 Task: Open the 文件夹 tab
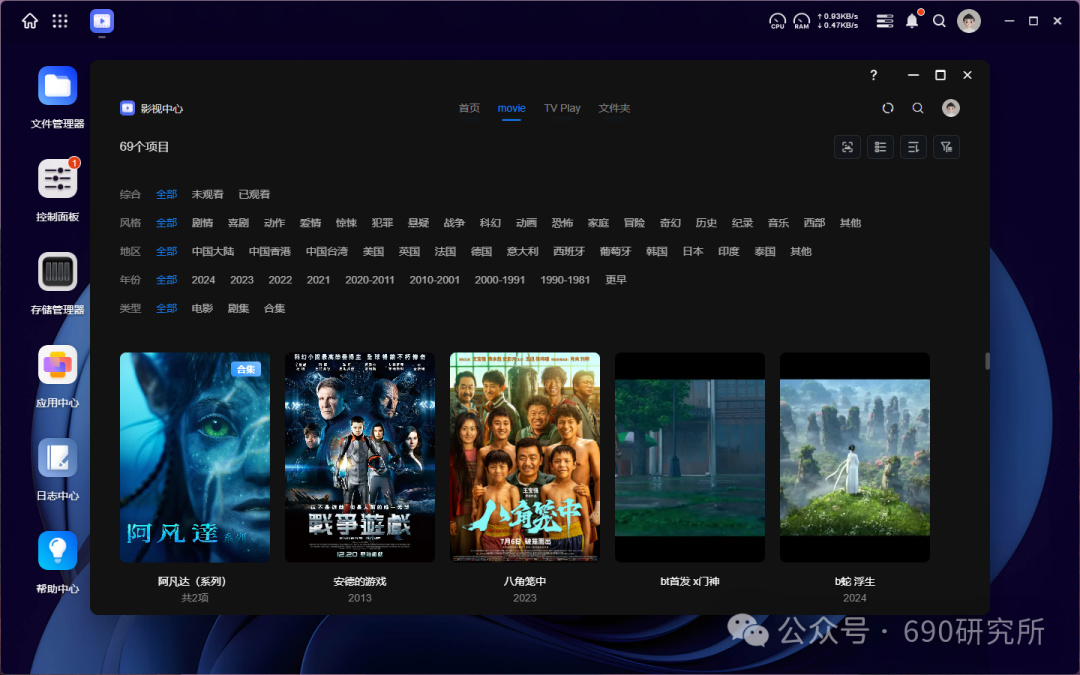[x=614, y=108]
